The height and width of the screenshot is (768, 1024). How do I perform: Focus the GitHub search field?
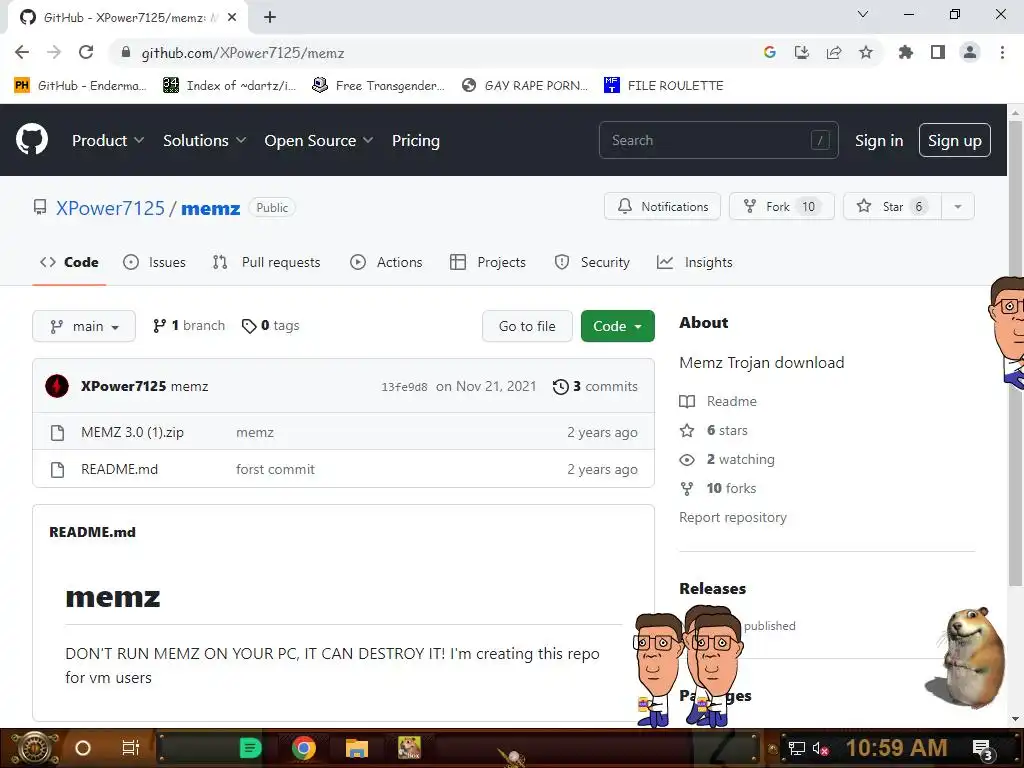pos(718,140)
